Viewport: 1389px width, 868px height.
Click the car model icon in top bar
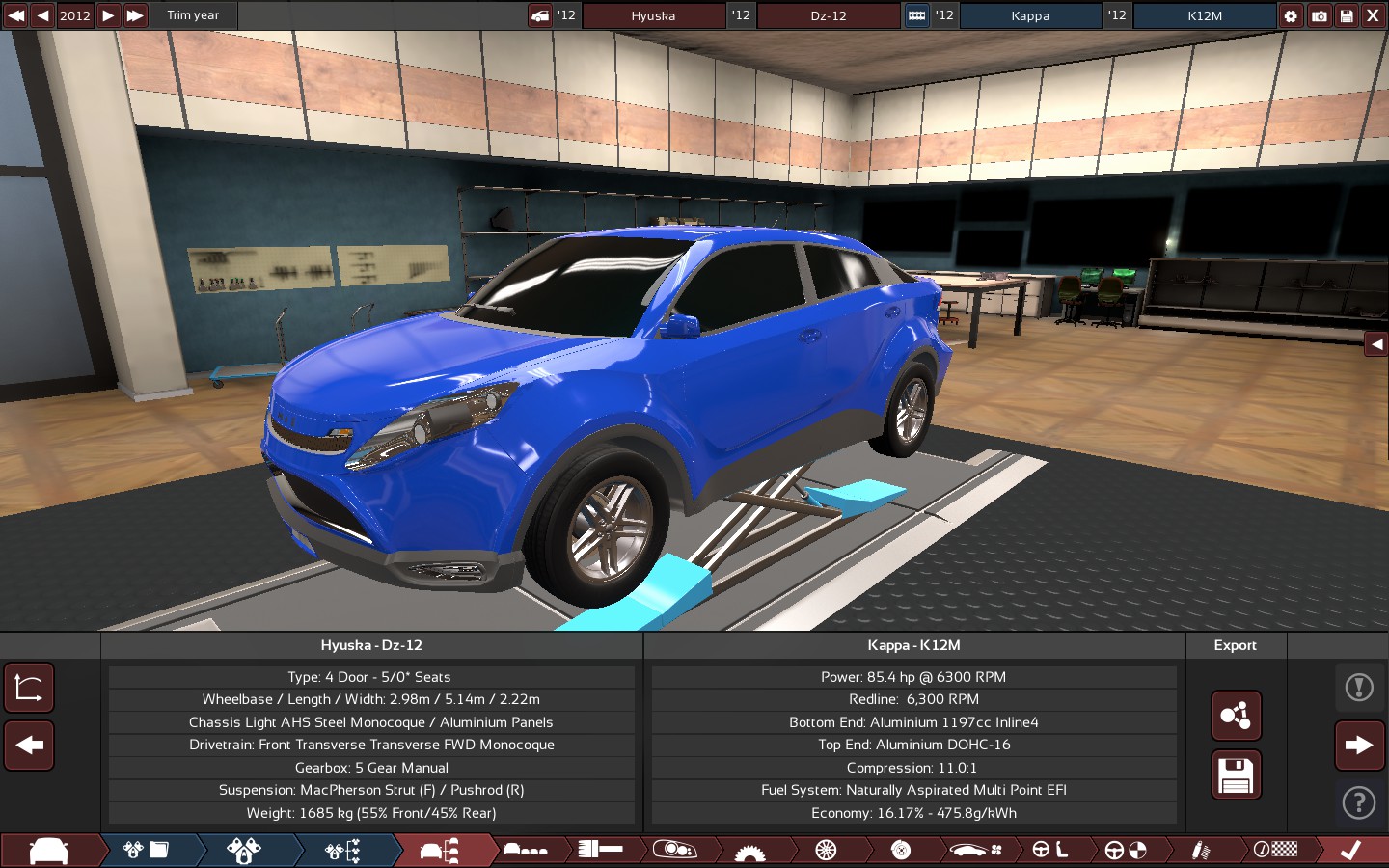click(540, 15)
